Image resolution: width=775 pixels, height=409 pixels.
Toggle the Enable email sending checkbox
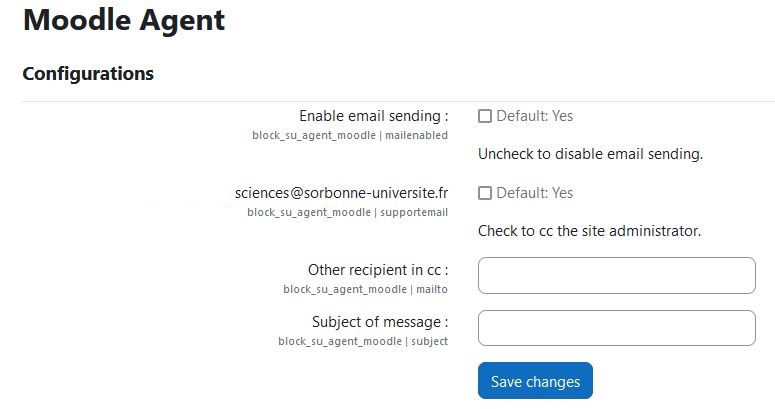(485, 116)
